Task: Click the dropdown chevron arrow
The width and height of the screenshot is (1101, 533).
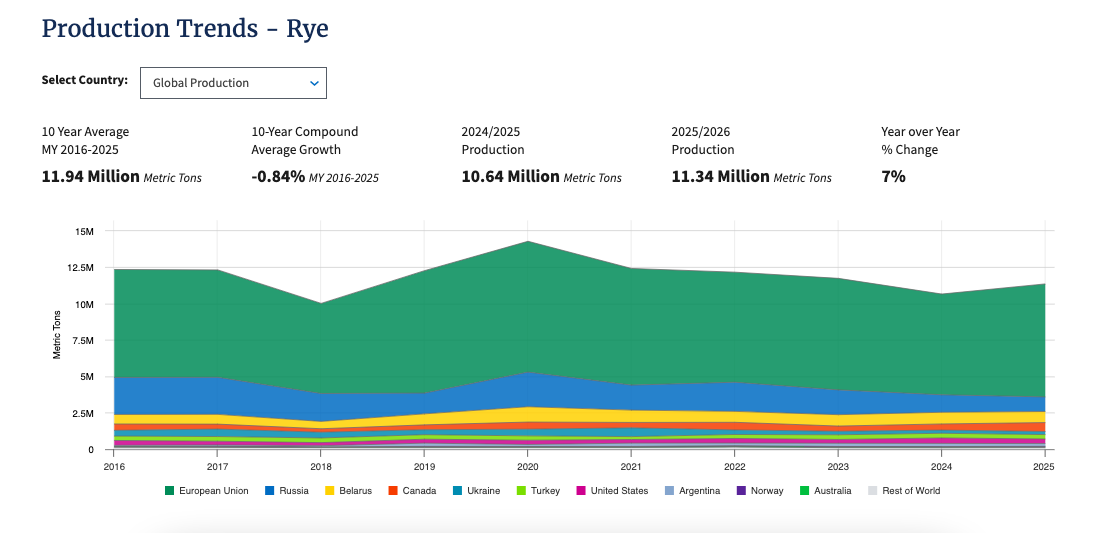Action: pyautogui.click(x=315, y=84)
